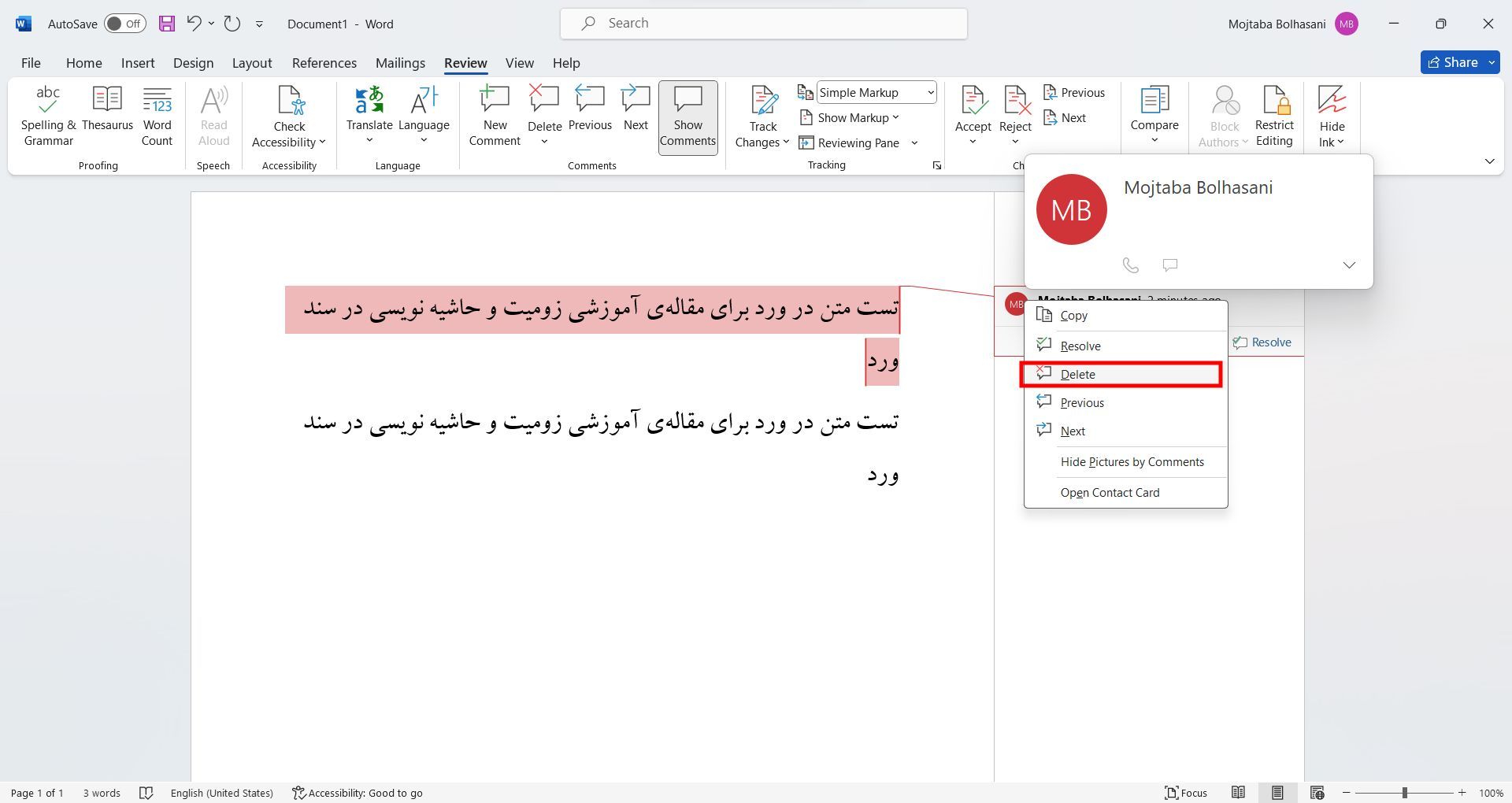
Task: Expand the Show Markup dropdown
Action: pos(850,118)
